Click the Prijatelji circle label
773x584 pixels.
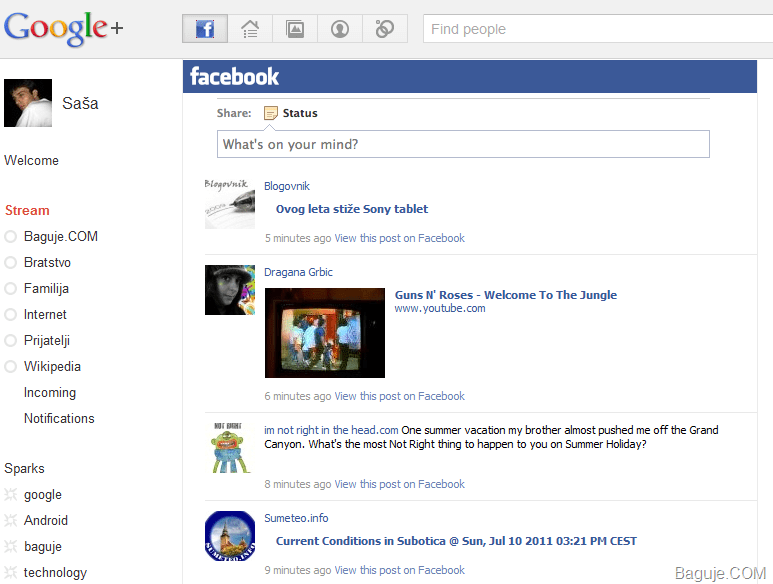pyautogui.click(x=47, y=341)
